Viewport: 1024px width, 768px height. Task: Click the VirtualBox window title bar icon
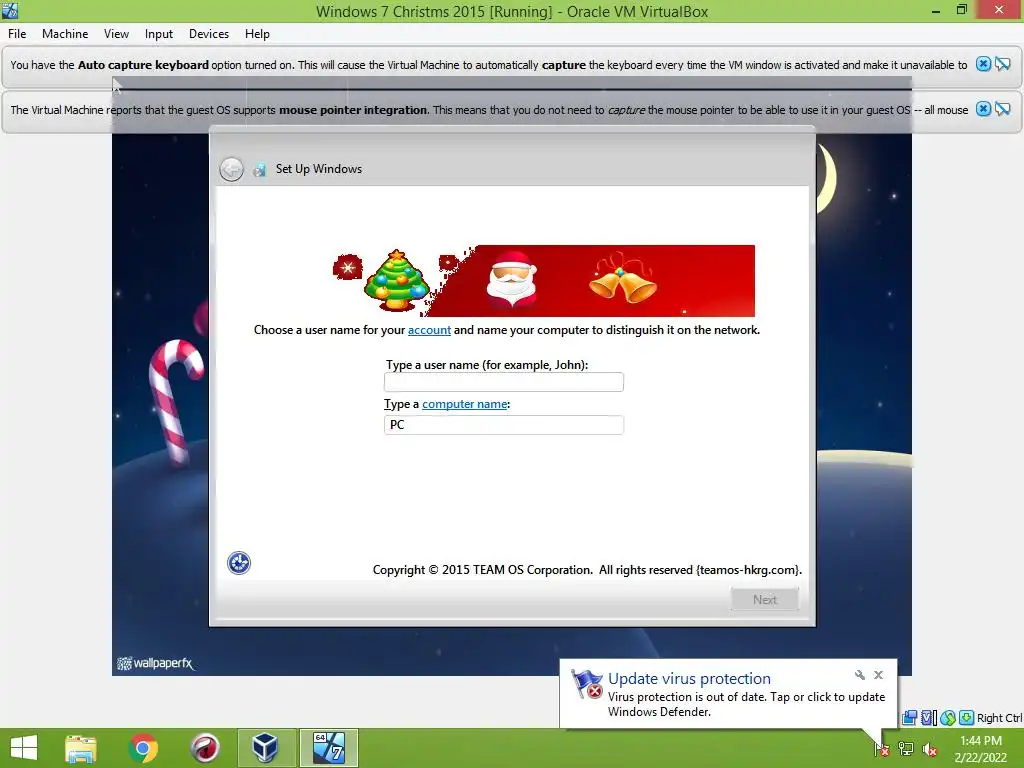10,10
